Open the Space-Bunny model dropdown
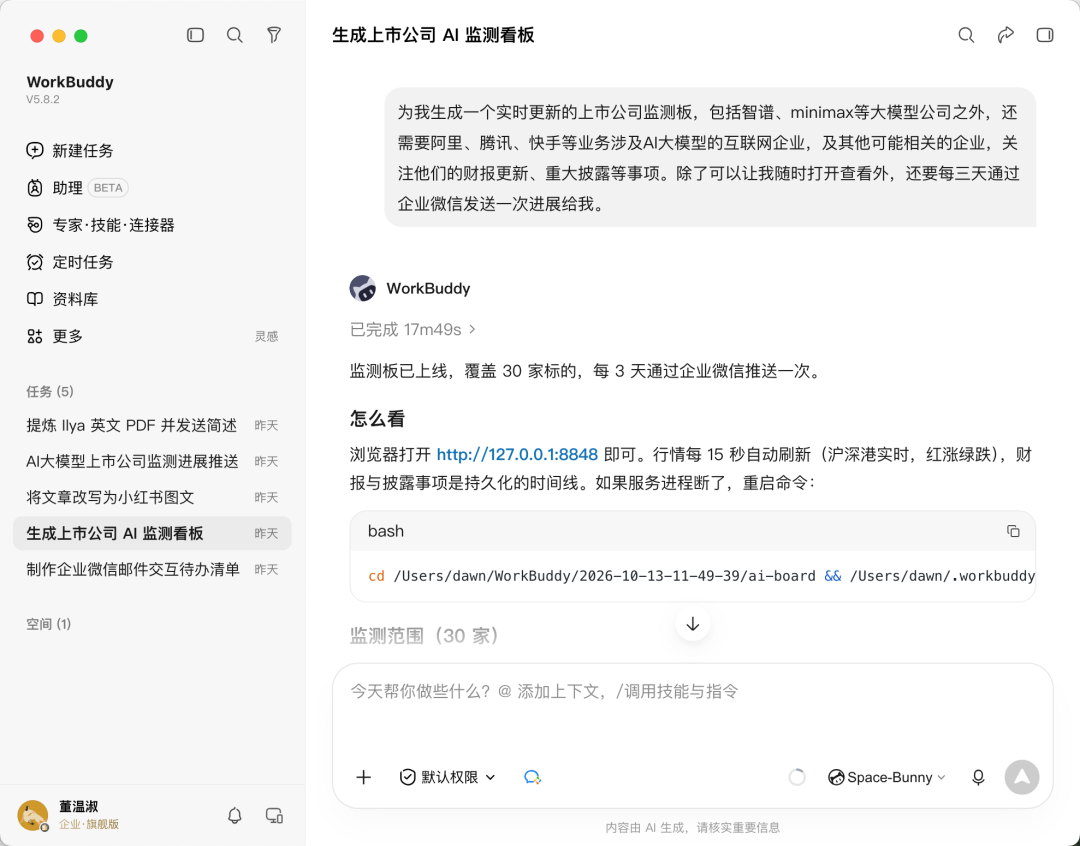 886,777
